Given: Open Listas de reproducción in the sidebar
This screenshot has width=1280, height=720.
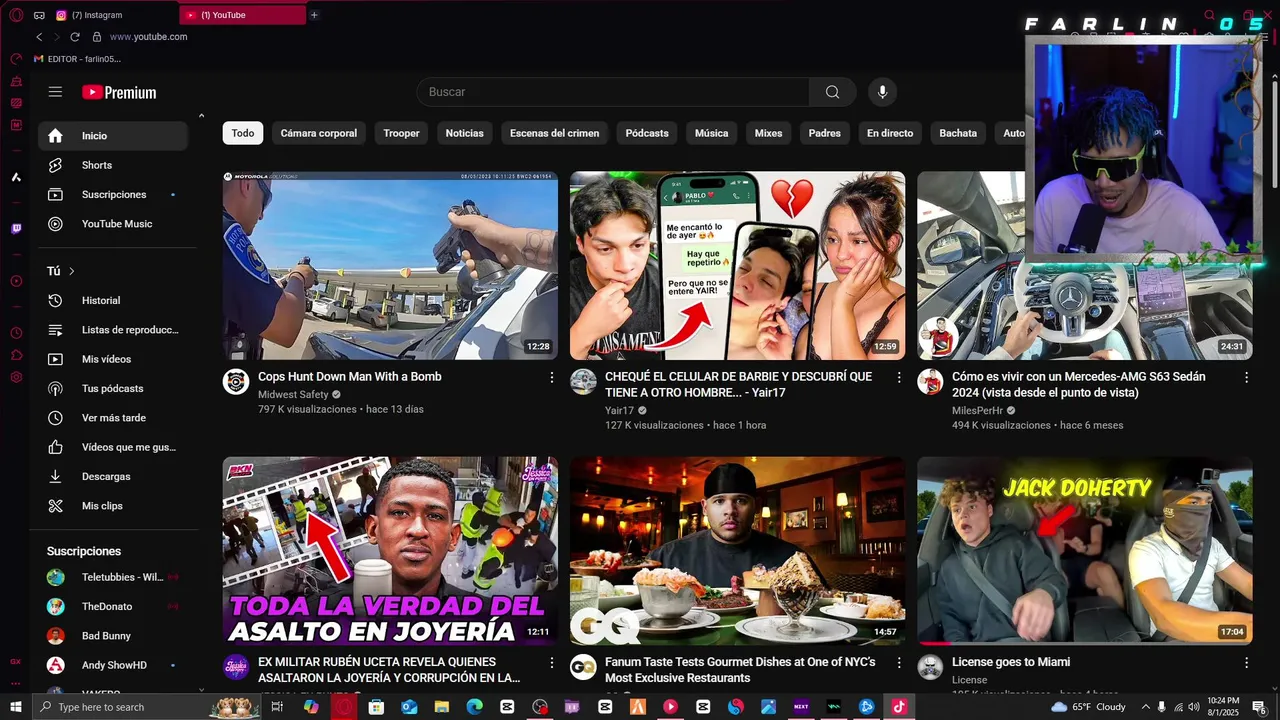Looking at the screenshot, I should point(113,330).
